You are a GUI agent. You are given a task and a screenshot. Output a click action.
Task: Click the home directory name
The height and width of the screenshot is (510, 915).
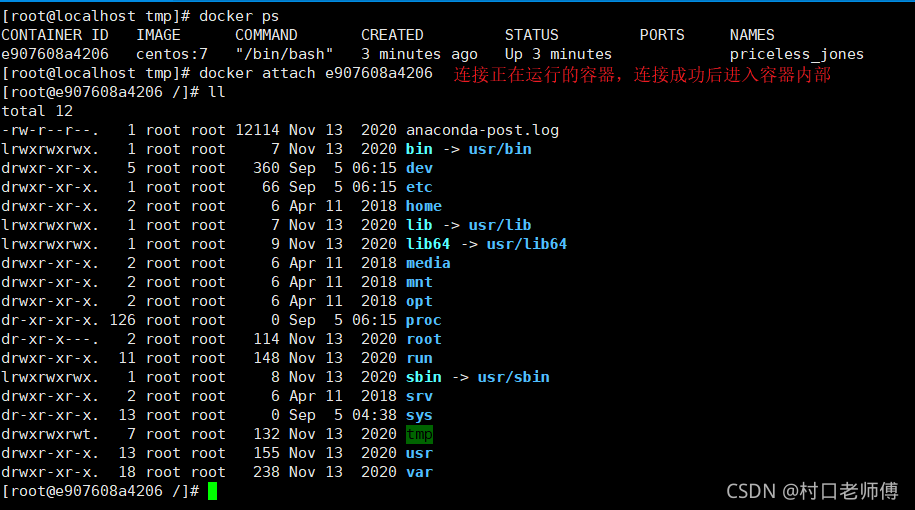pyautogui.click(x=424, y=206)
